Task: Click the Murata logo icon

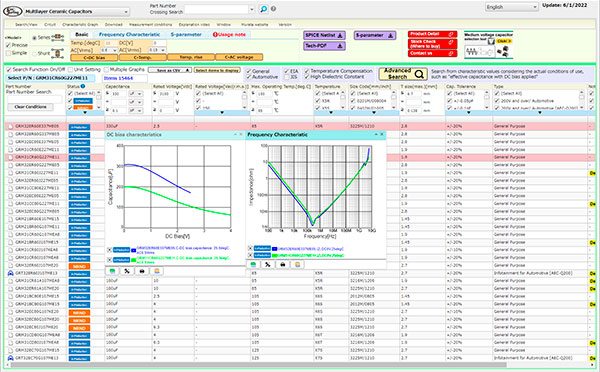Action: 13,11
